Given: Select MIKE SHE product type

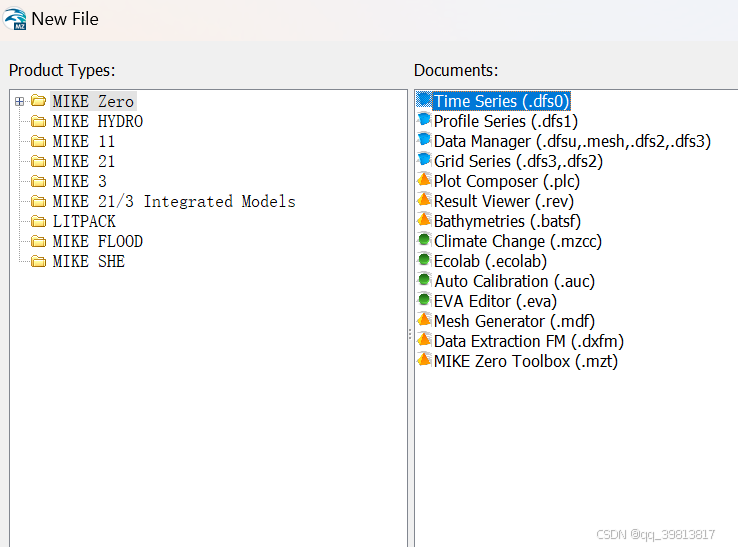Looking at the screenshot, I should pyautogui.click(x=88, y=261).
